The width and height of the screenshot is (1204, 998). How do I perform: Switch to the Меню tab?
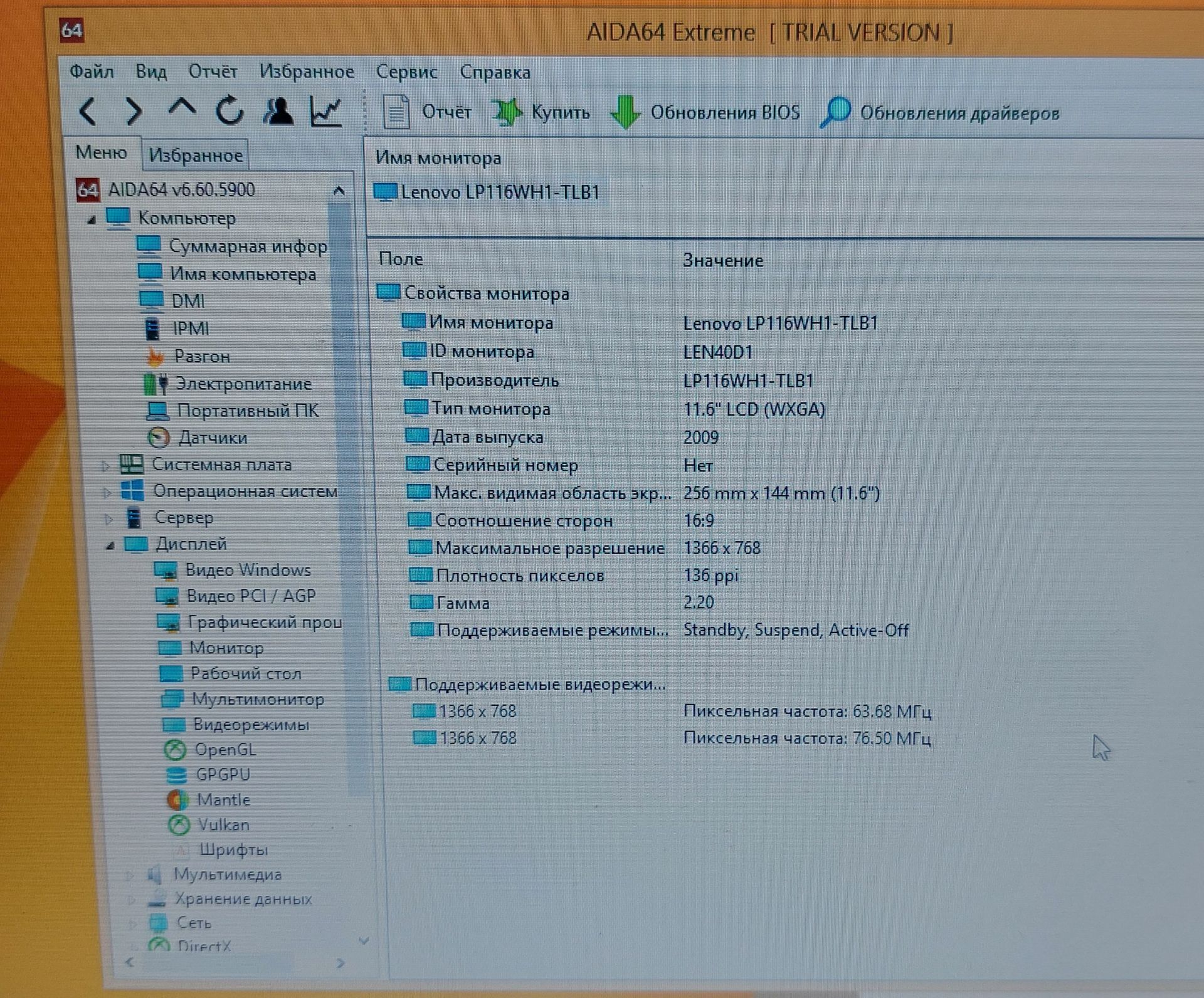tap(102, 152)
